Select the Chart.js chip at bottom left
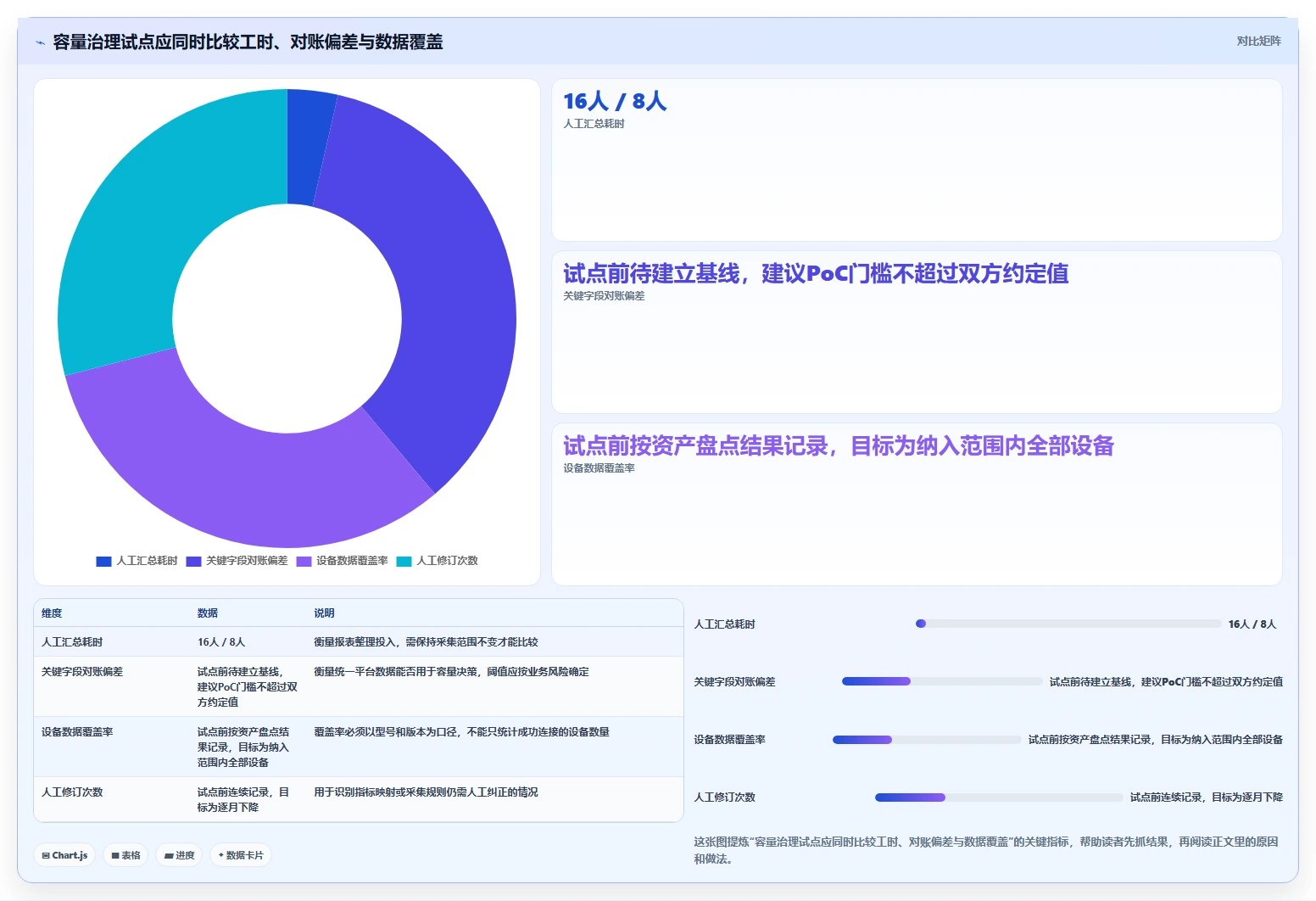Viewport: 1316px width, 901px height. (65, 855)
